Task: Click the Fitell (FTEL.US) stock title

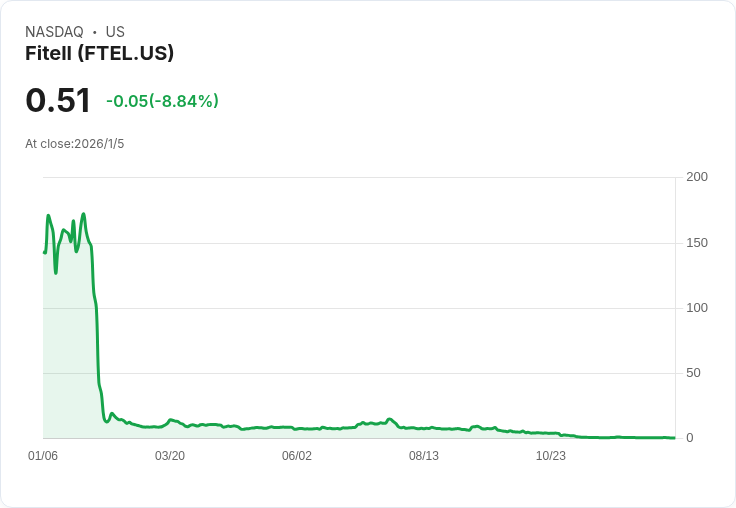Action: (x=100, y=54)
